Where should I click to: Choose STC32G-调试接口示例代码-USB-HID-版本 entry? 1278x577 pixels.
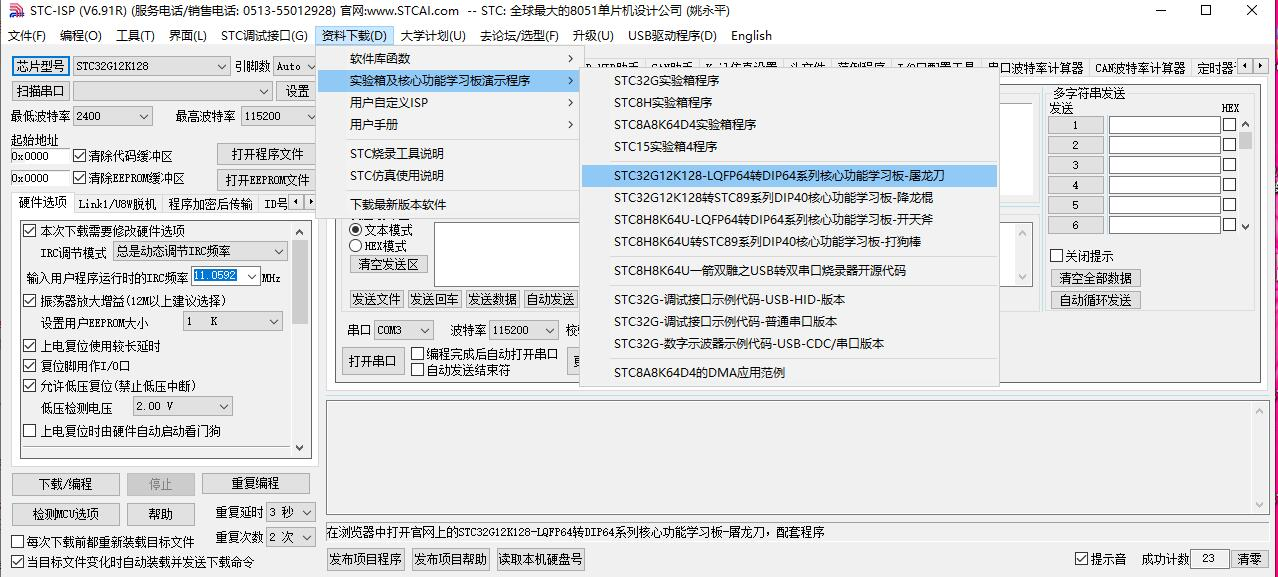(789, 300)
